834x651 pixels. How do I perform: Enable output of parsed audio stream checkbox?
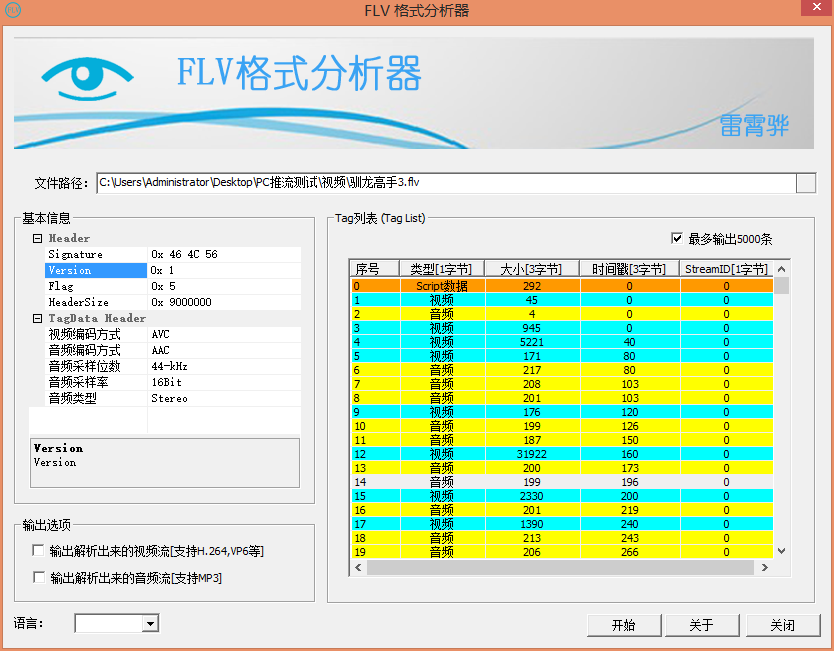tap(38, 577)
